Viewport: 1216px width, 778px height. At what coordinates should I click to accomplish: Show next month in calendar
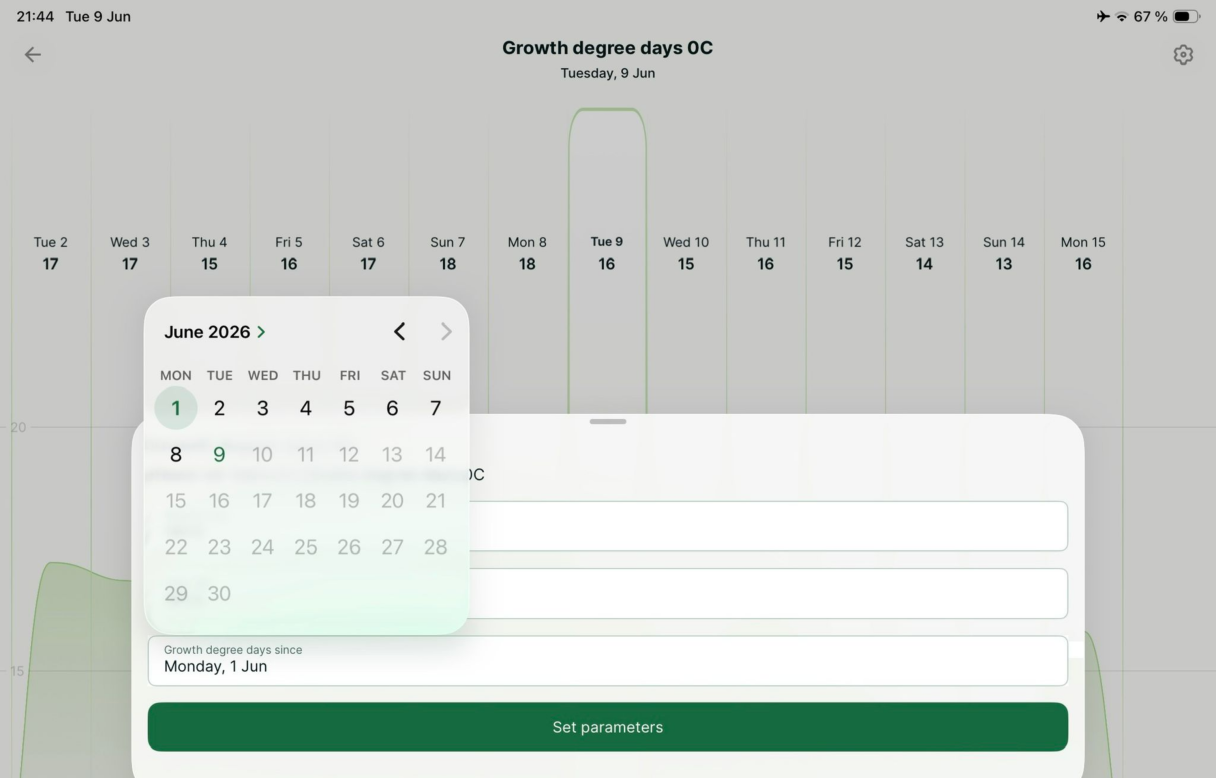446,332
